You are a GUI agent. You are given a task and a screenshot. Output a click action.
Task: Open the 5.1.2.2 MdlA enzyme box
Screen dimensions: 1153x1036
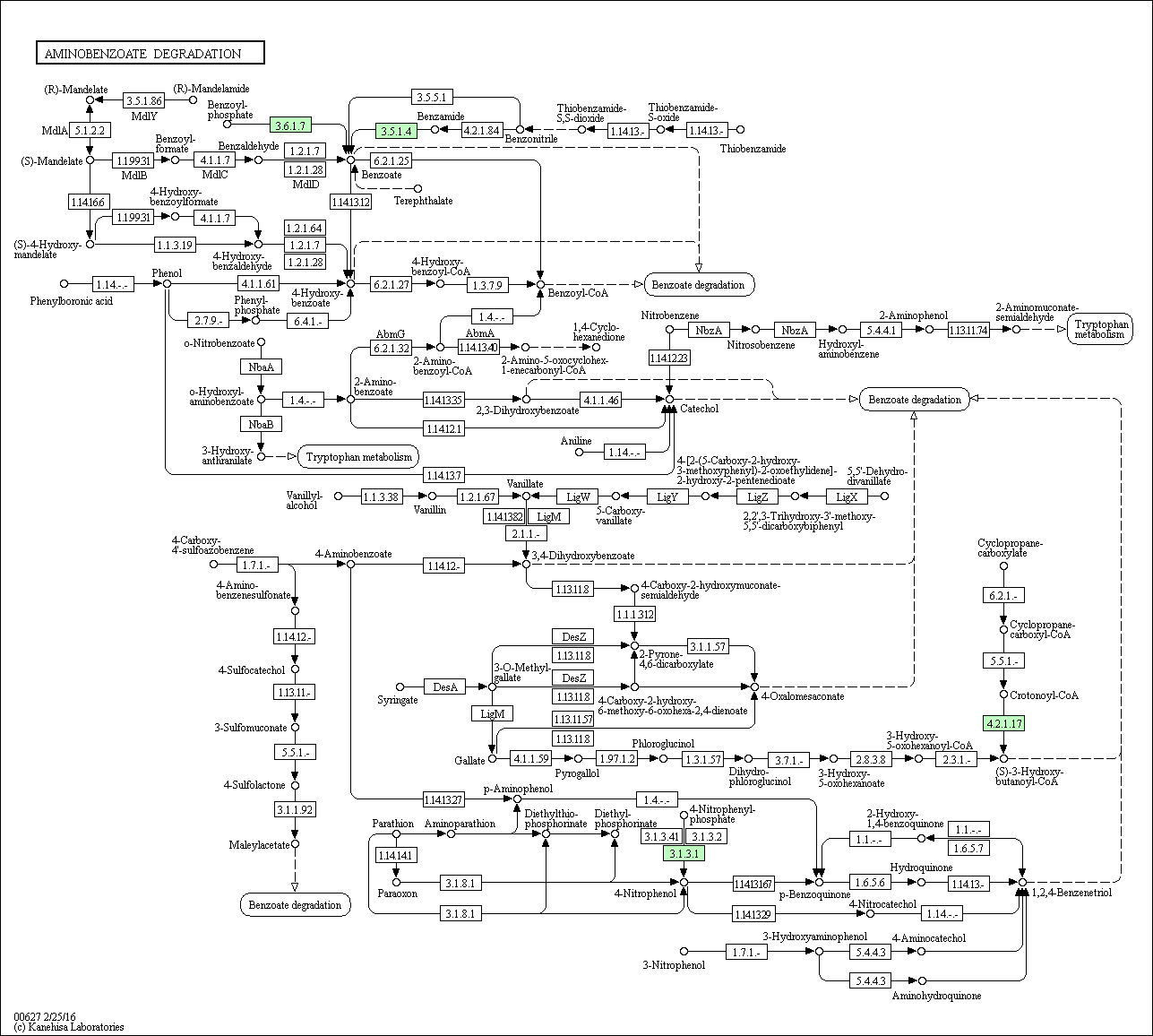tap(90, 131)
